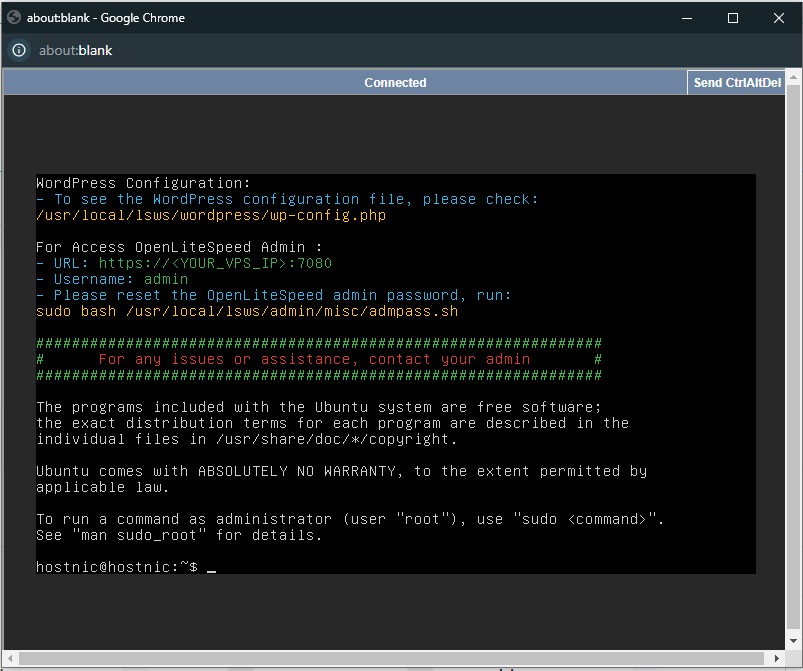Close the about:blank Chrome window
The image size is (803, 671).
779,18
